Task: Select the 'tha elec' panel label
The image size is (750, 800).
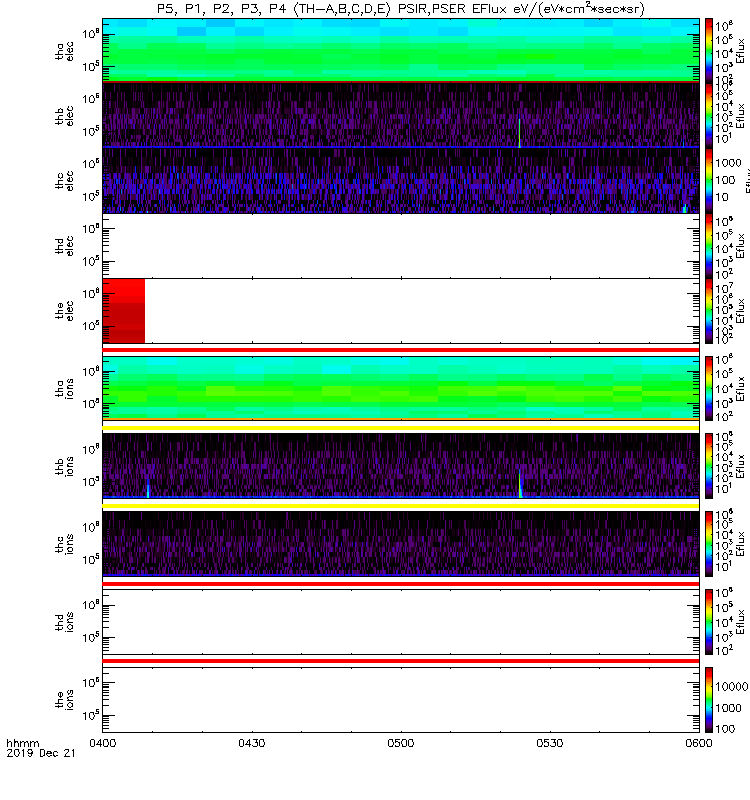Action: coord(64,51)
